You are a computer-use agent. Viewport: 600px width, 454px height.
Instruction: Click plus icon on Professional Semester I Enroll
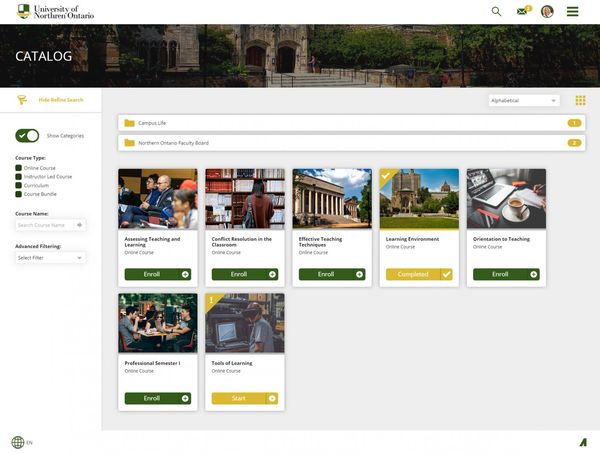pos(185,398)
